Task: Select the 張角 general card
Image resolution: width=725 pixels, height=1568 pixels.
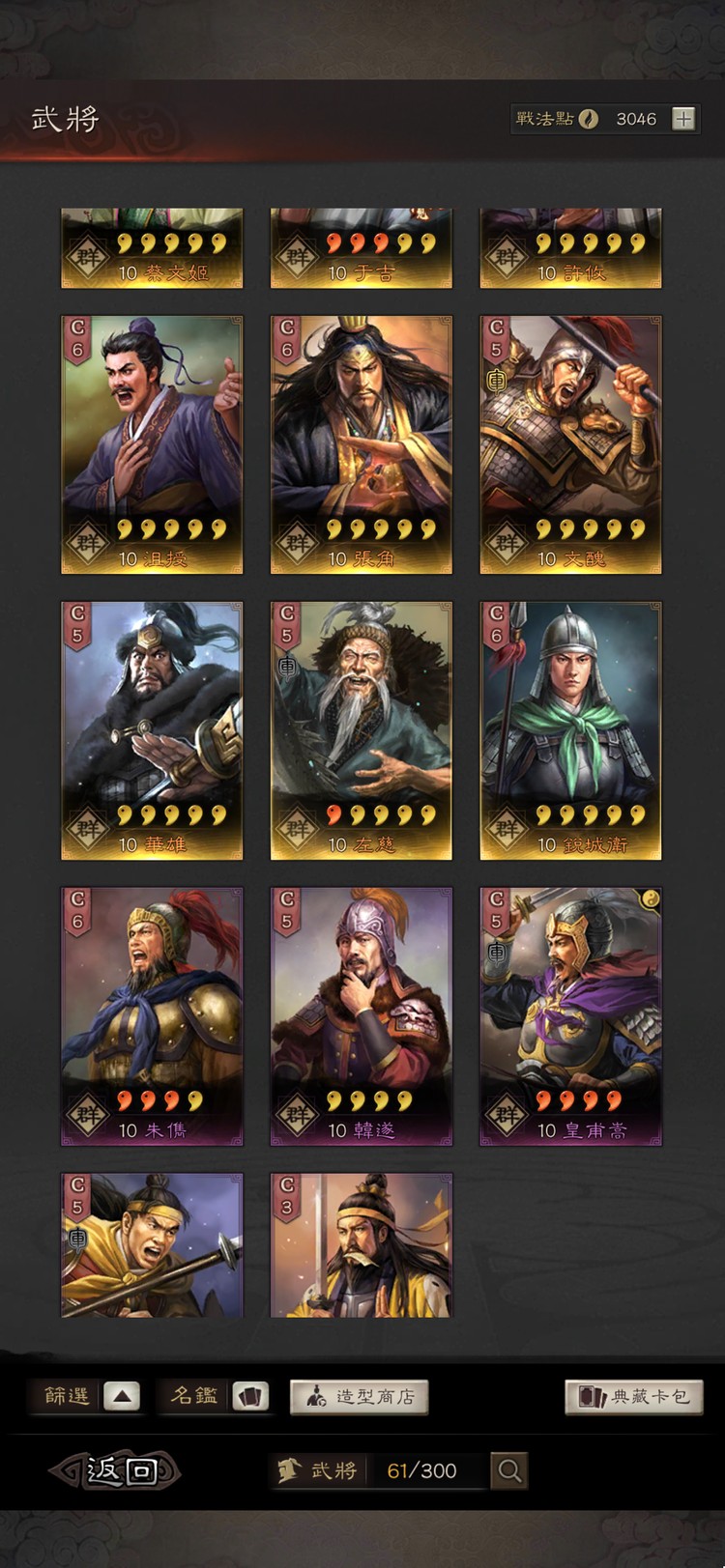Action: point(361,444)
